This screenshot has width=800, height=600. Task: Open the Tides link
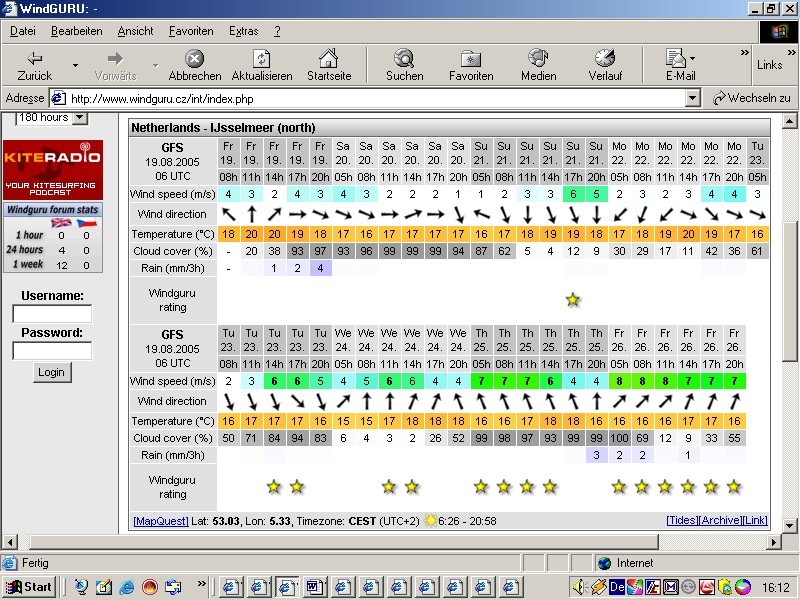[x=682, y=521]
